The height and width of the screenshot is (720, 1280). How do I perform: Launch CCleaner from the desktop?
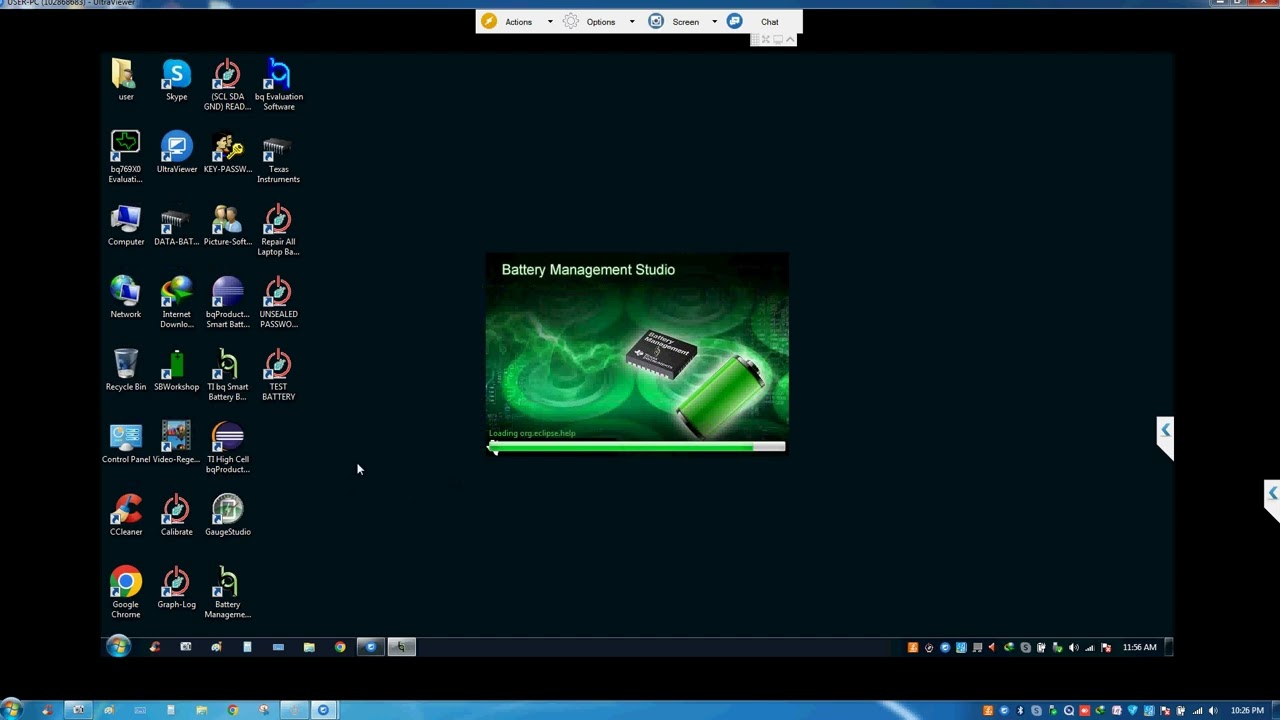[125, 515]
